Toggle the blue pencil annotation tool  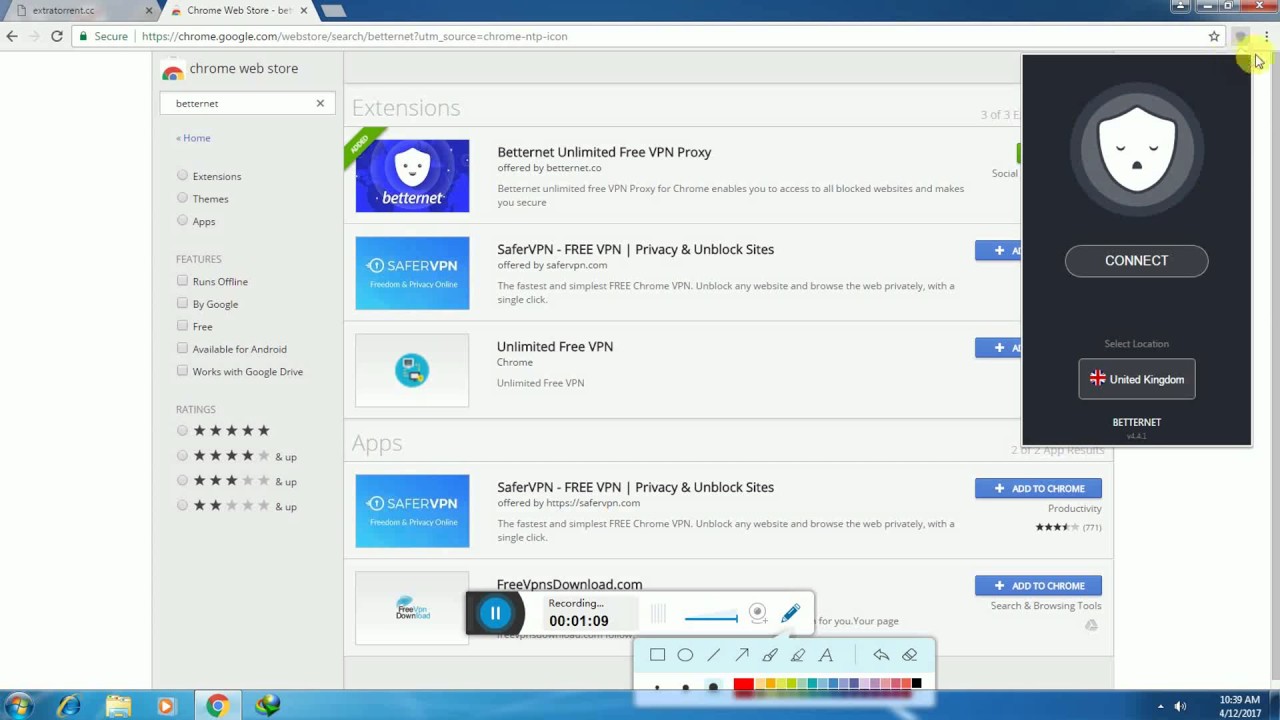click(791, 612)
